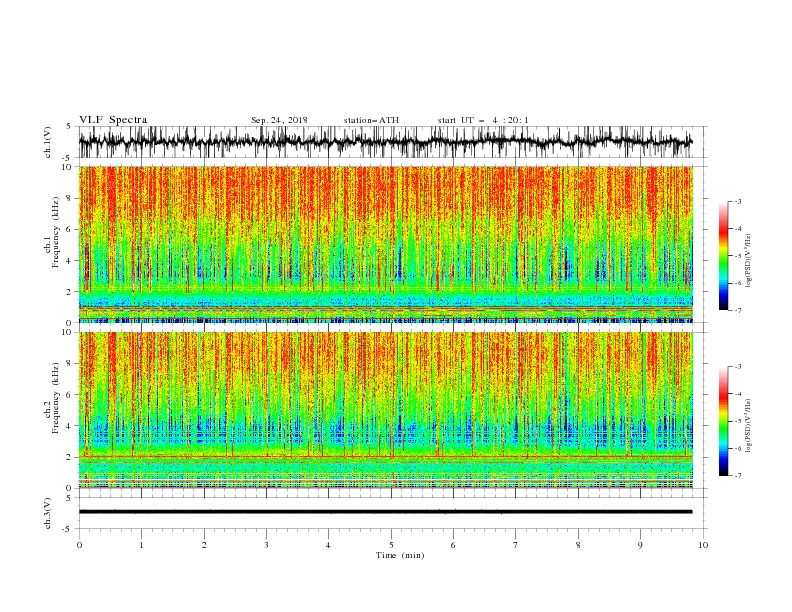Click the time axis tick label '9'

point(640,545)
